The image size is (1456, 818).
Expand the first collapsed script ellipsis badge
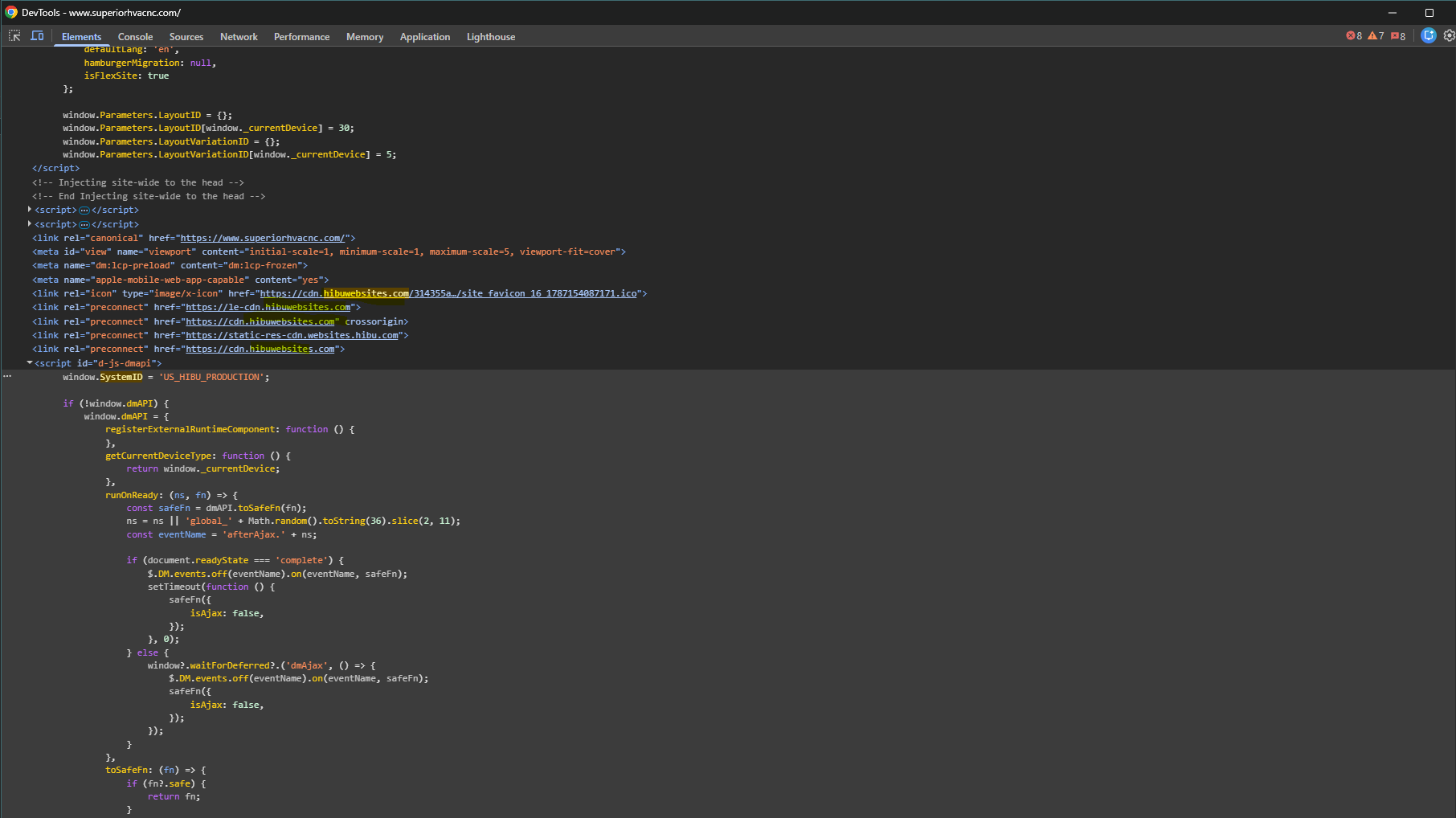point(84,211)
